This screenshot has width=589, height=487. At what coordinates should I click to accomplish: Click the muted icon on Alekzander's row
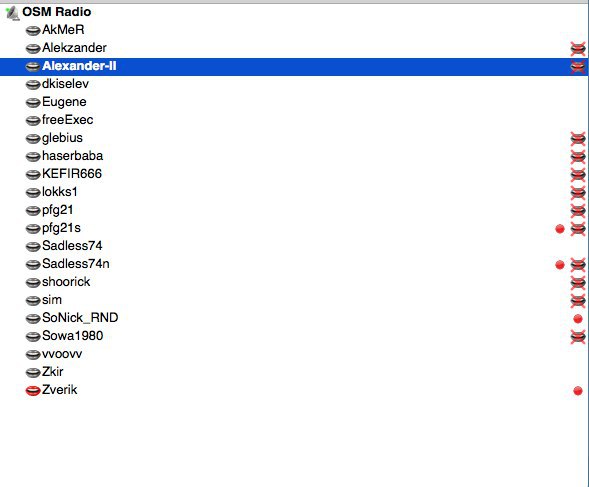(x=578, y=48)
